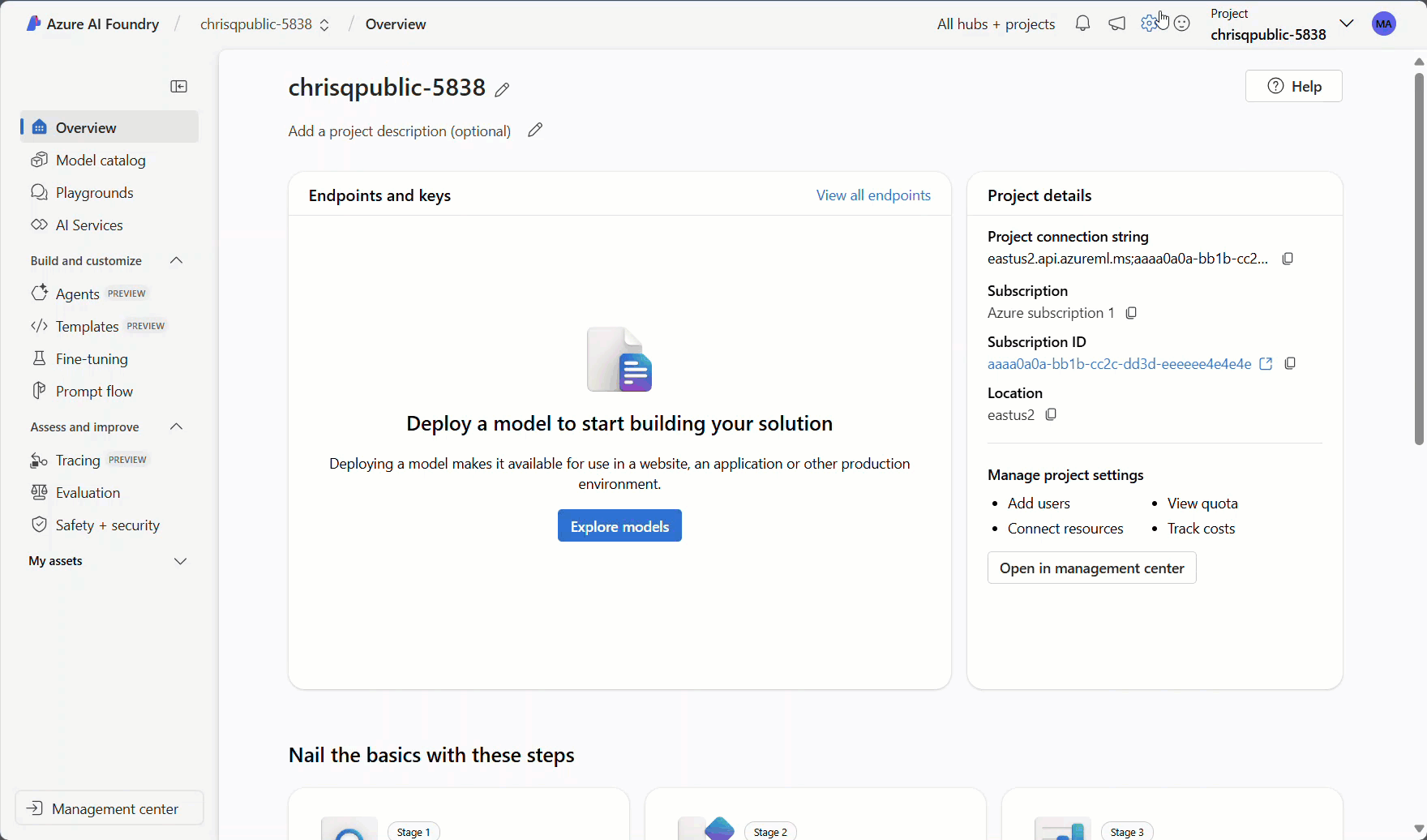Copy the Azure subscription 1 name
Screen dimensions: 1427x840
pos(1131,313)
